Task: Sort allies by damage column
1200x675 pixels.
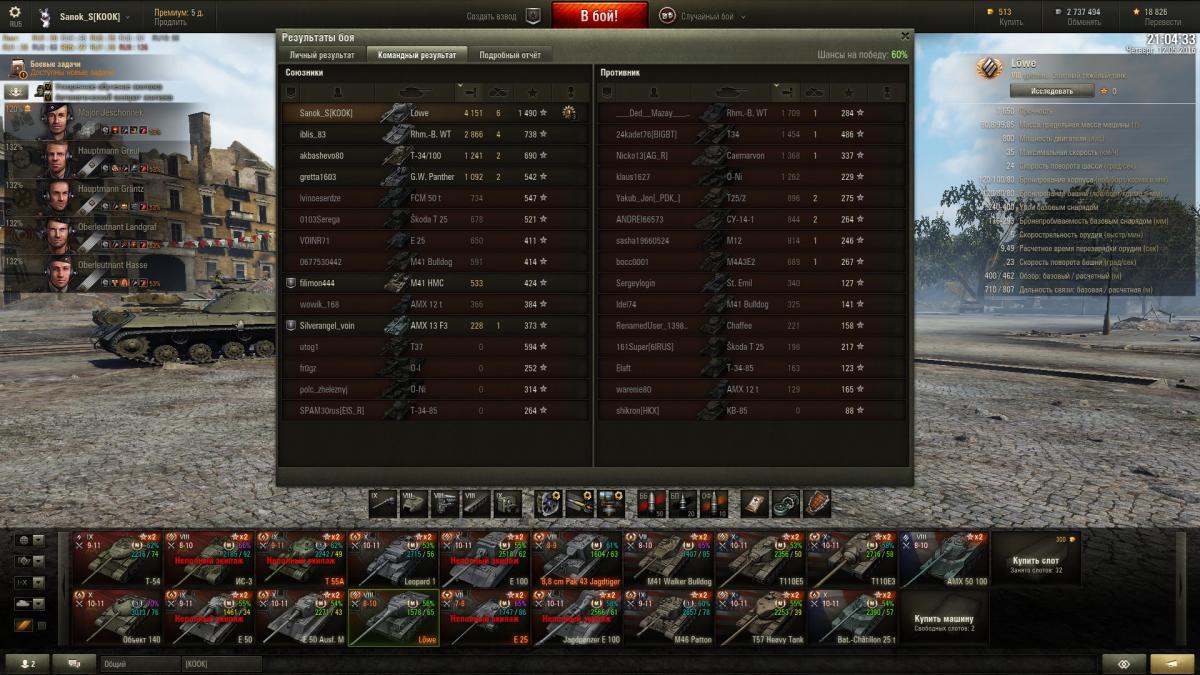Action: pos(470,92)
